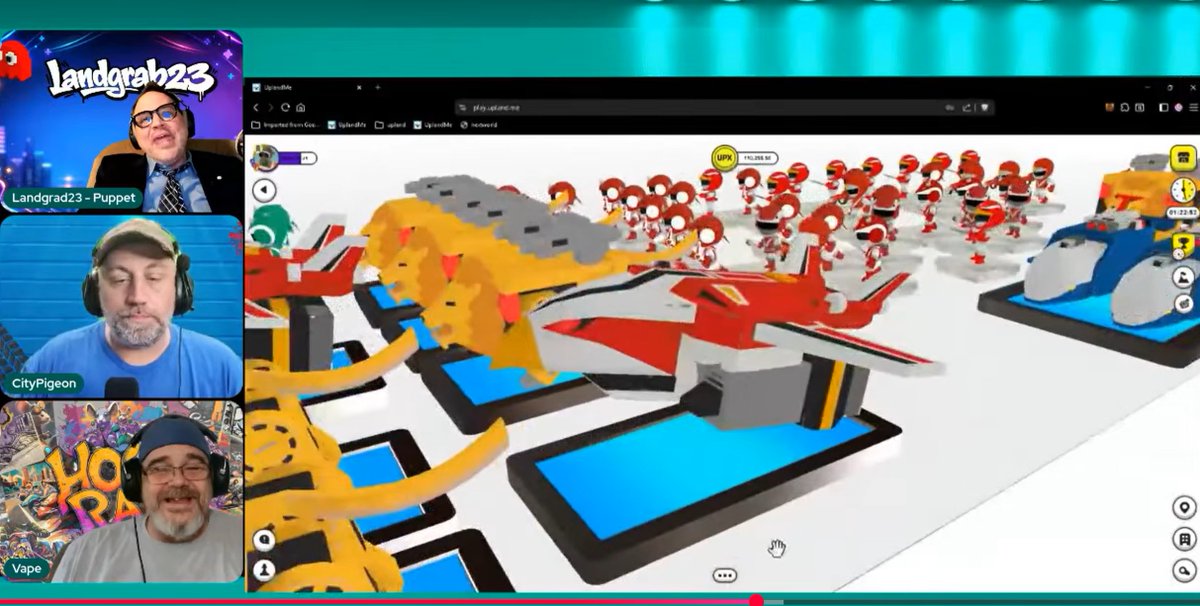Open the round icon below the factory
The image size is (1200, 606).
click(x=1184, y=303)
